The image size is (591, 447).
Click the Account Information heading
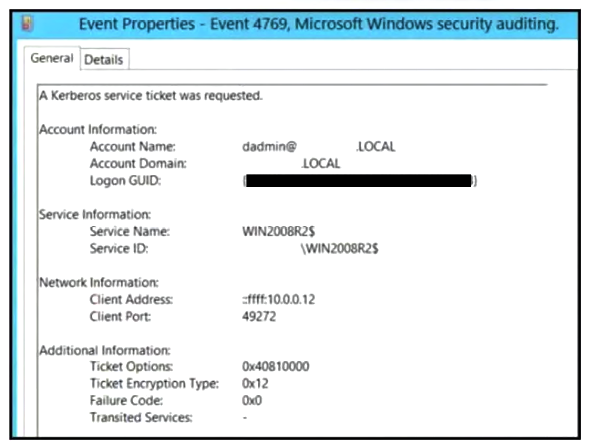98,130
